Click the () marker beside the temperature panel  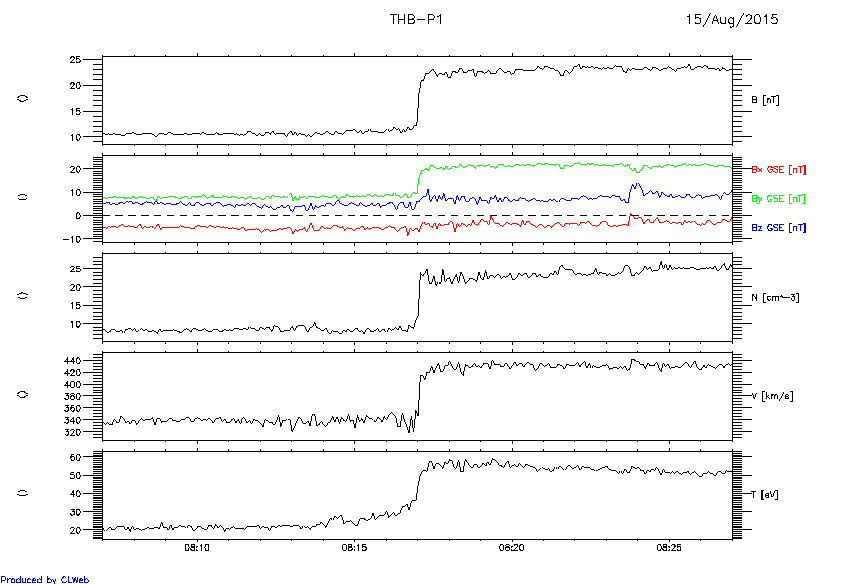pos(23,493)
